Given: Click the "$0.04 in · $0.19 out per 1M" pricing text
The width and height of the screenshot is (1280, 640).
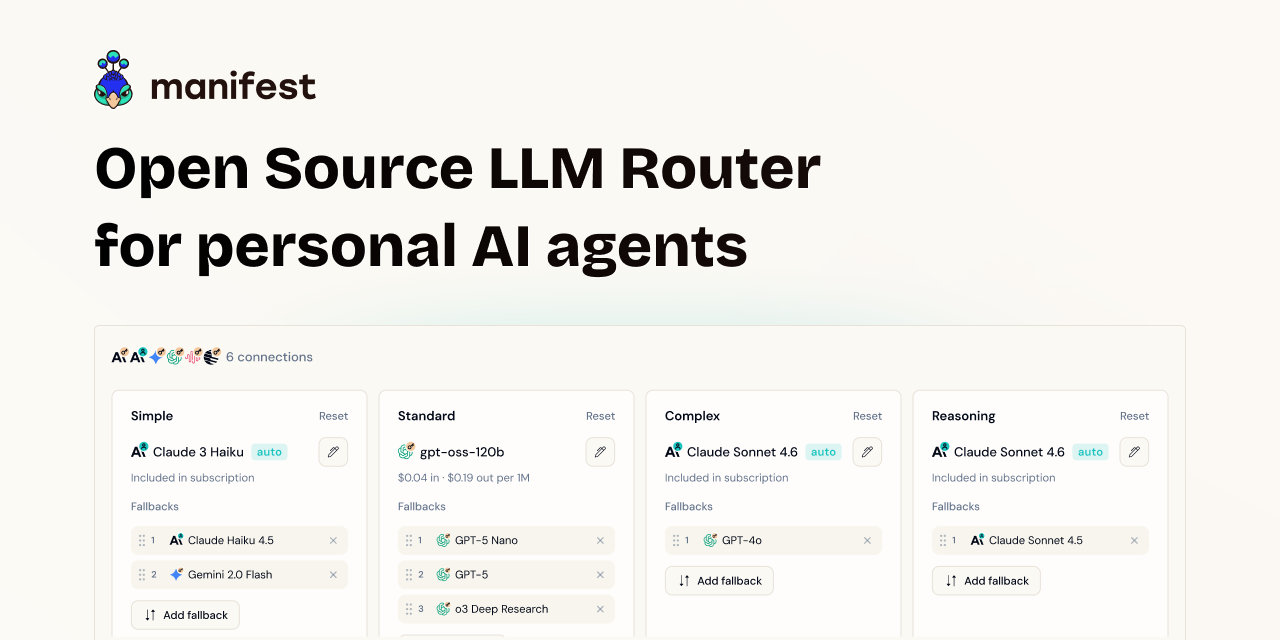Looking at the screenshot, I should click(x=464, y=478).
